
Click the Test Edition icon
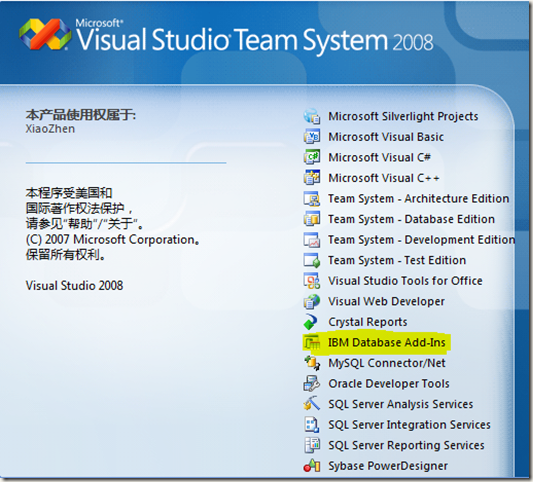click(312, 260)
